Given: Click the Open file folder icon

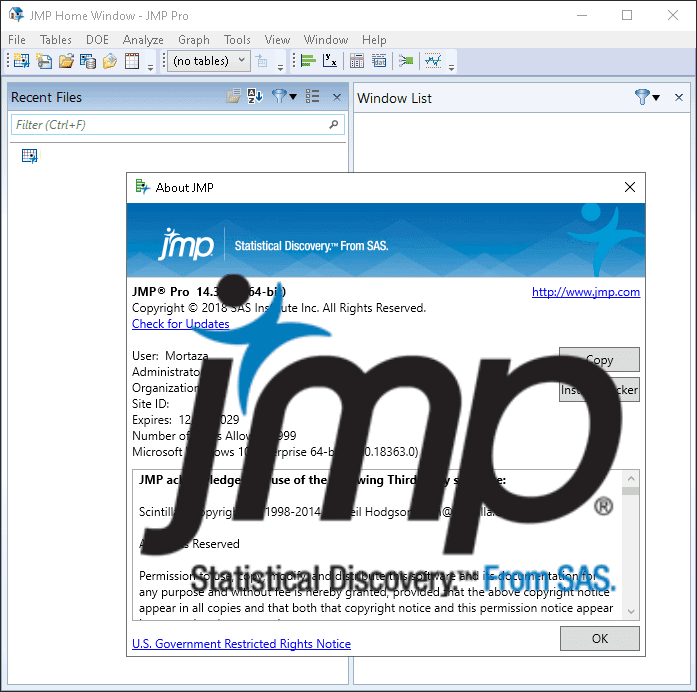Looking at the screenshot, I should pyautogui.click(x=66, y=61).
